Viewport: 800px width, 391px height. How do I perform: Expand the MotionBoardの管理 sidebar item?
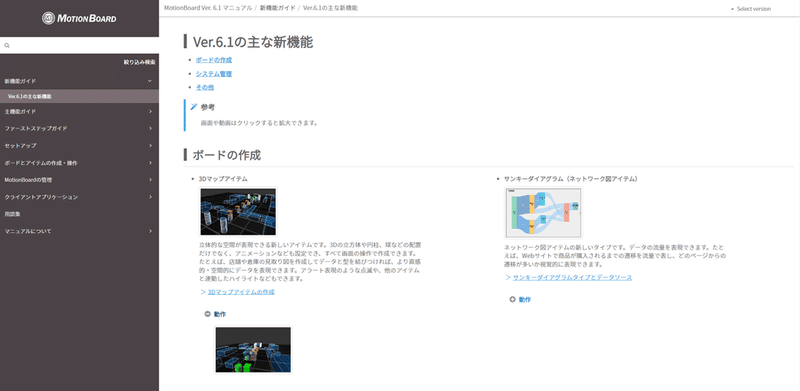pos(79,180)
